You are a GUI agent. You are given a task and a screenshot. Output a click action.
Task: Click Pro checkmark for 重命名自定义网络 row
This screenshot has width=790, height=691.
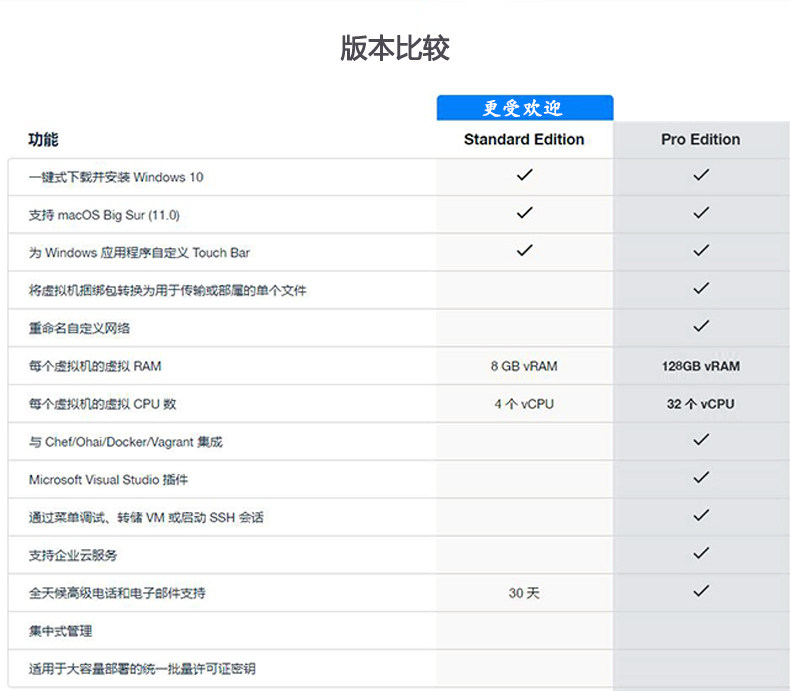coord(701,326)
